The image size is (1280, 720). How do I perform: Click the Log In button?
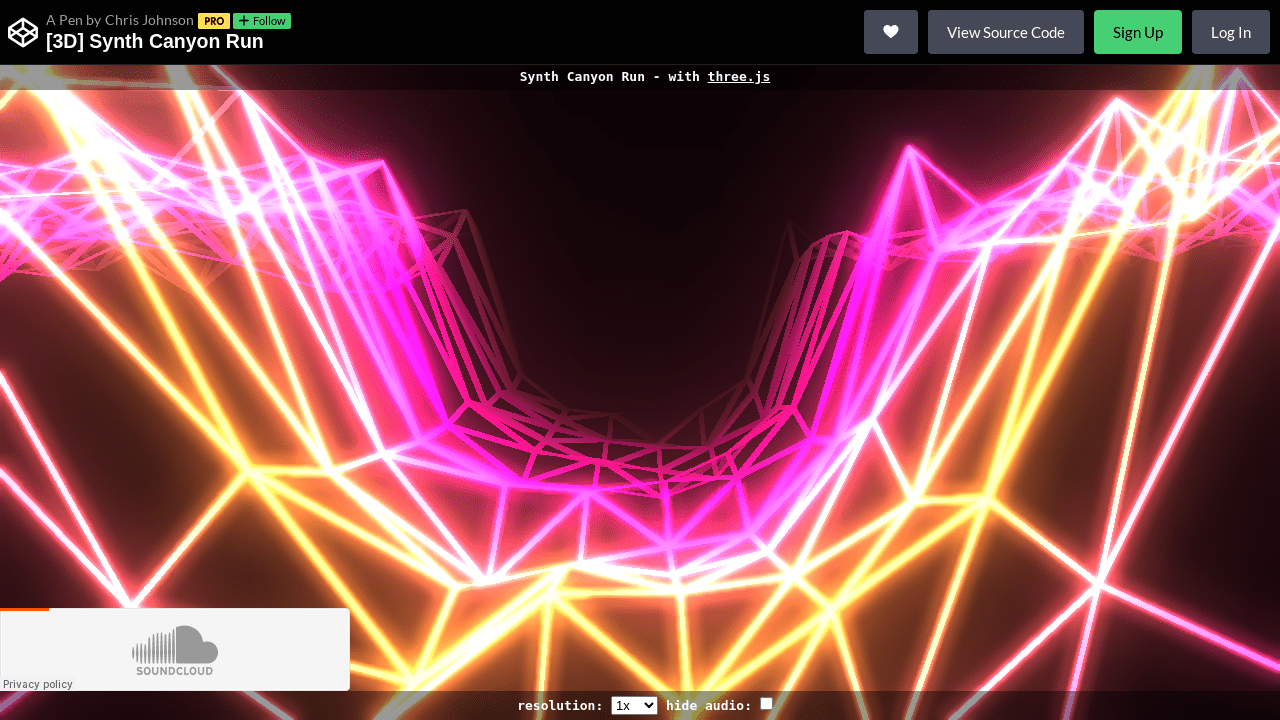click(x=1231, y=32)
